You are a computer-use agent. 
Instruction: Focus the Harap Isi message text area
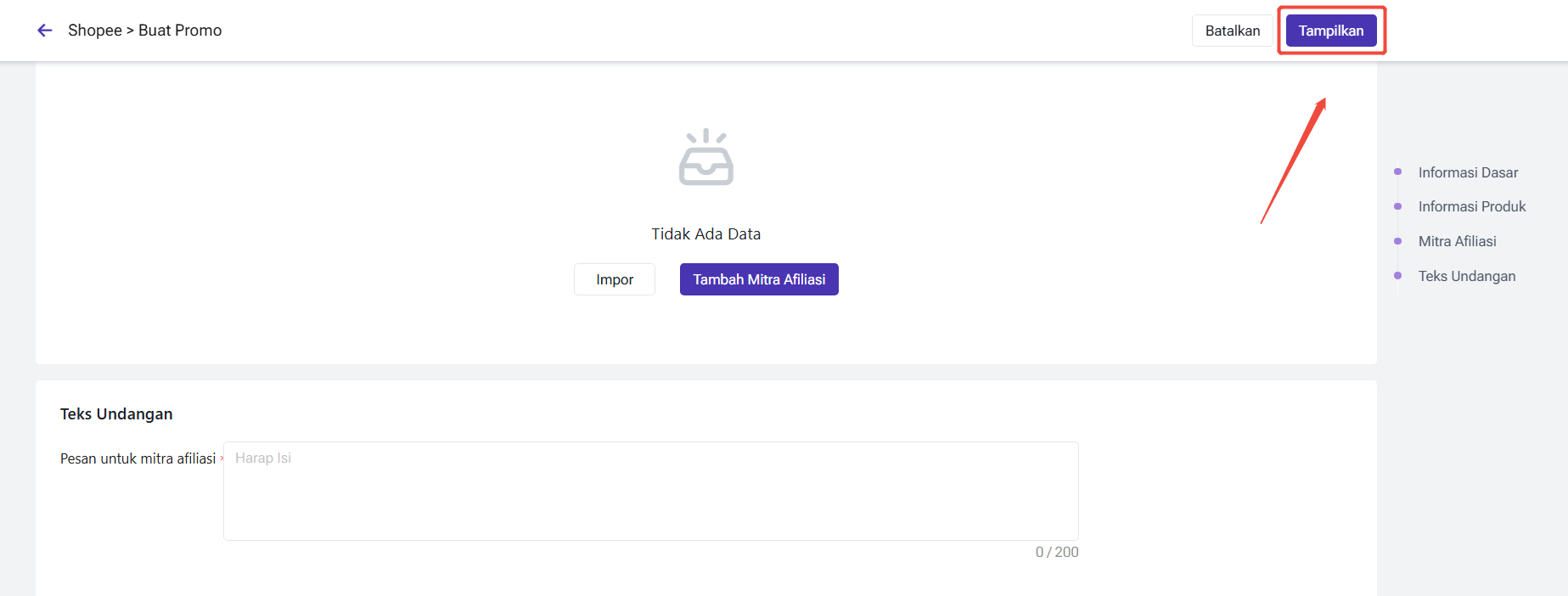[x=651, y=491]
